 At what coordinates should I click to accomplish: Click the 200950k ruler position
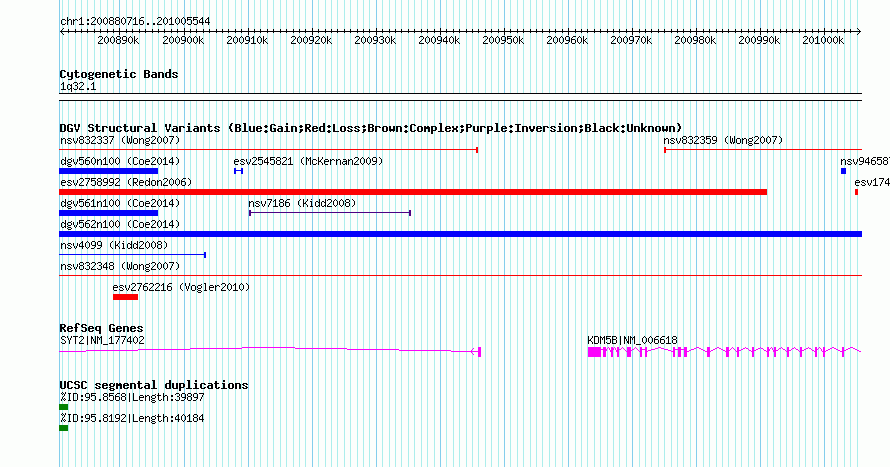point(503,41)
